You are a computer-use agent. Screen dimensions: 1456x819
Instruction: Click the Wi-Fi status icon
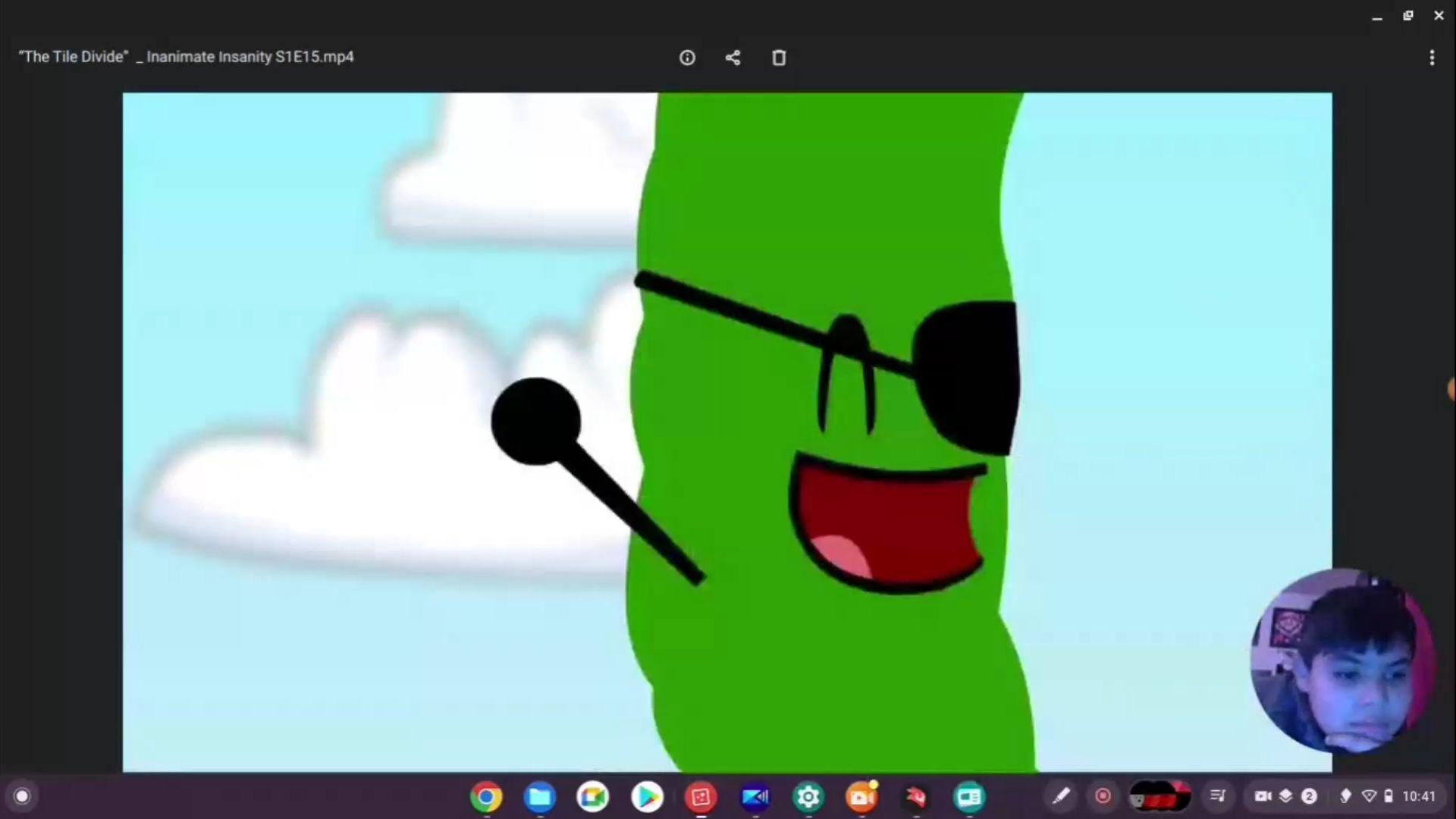1369,796
